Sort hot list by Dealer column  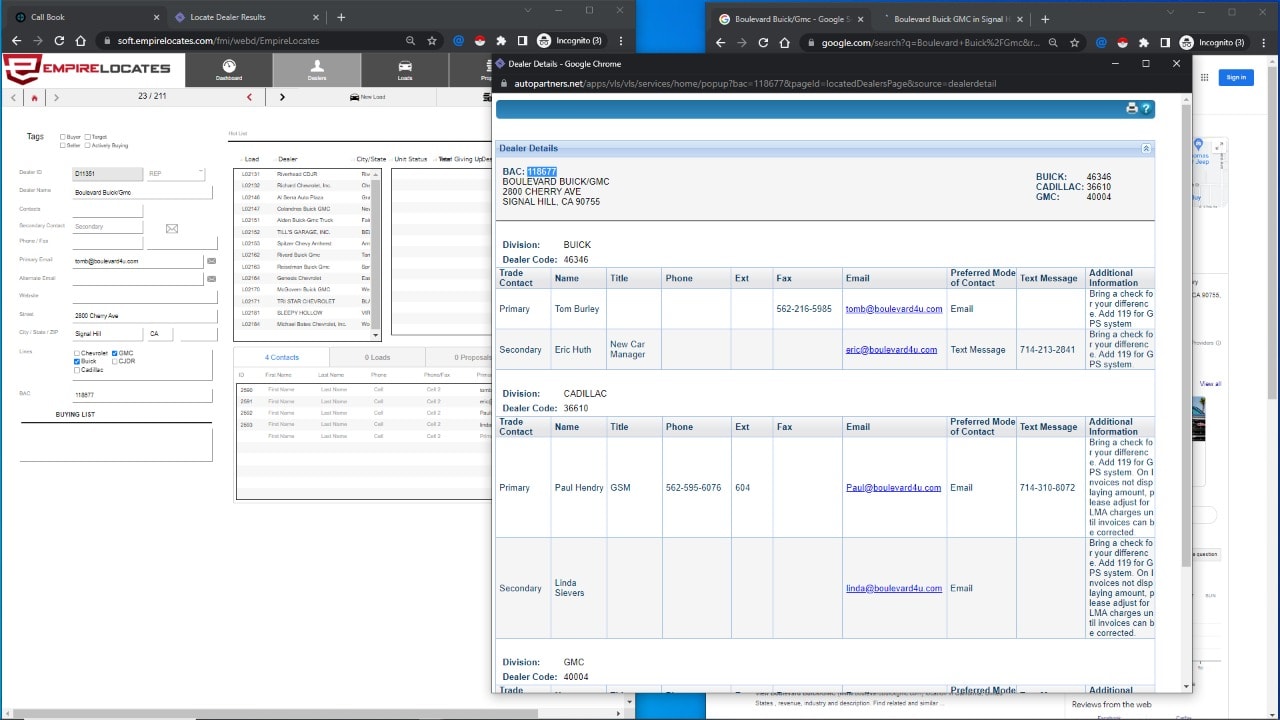coord(288,159)
